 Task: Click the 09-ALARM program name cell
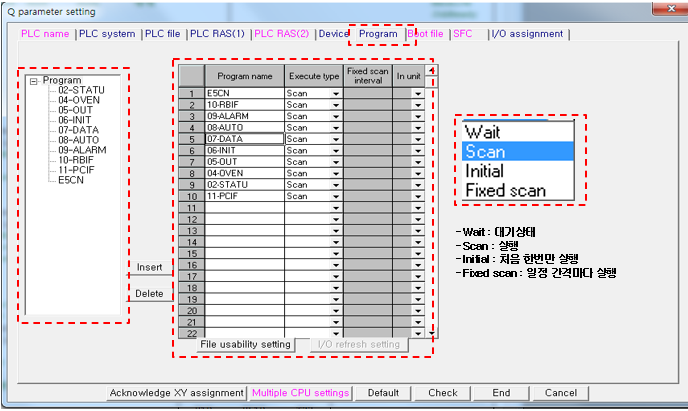pos(245,116)
